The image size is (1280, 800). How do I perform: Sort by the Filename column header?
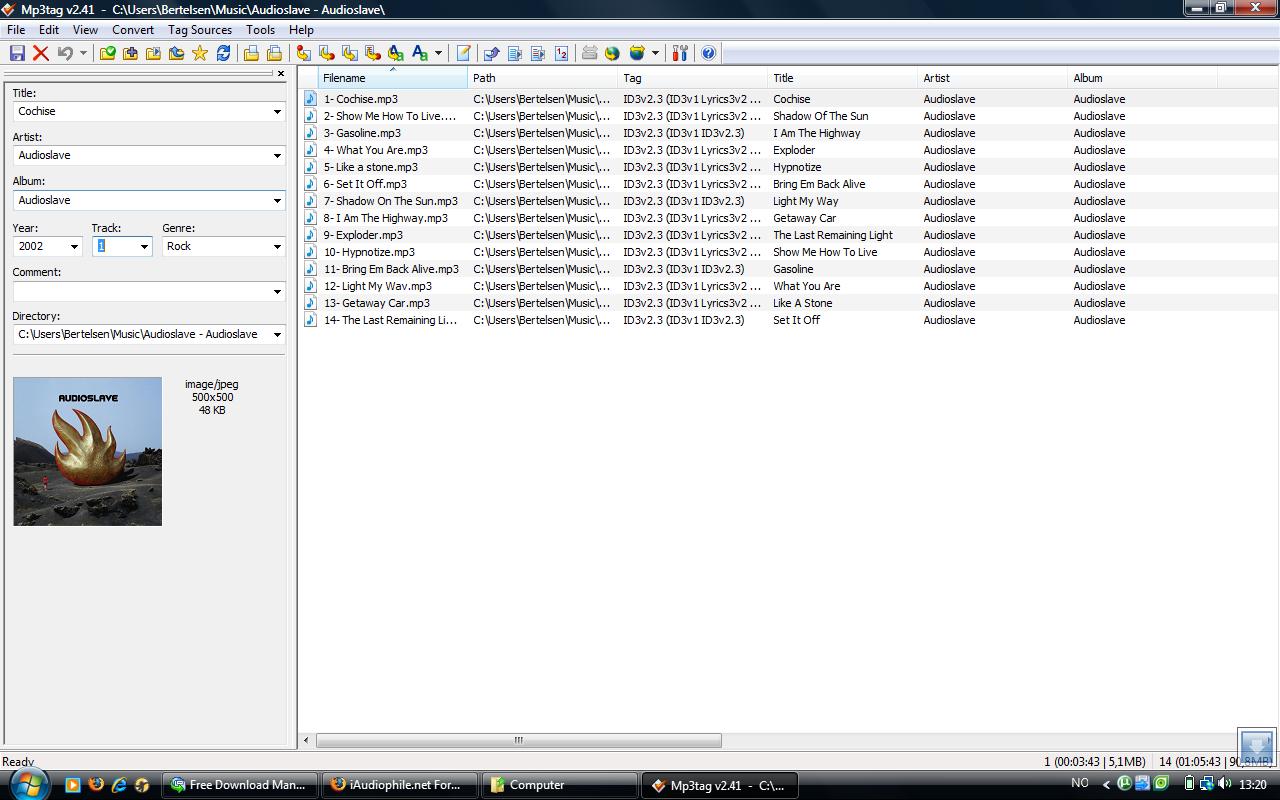(393, 78)
